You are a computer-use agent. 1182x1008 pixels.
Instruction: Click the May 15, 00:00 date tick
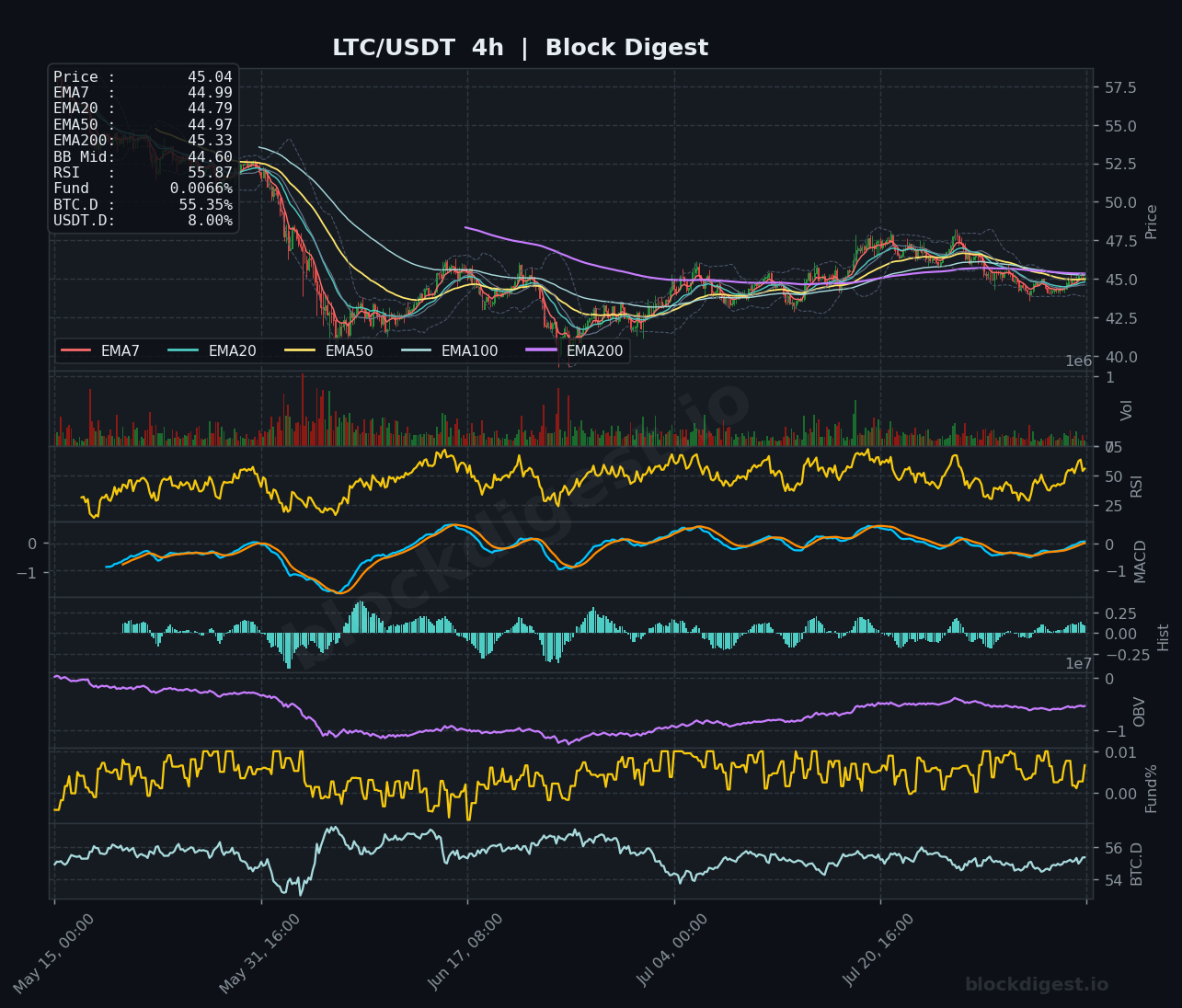point(53,954)
